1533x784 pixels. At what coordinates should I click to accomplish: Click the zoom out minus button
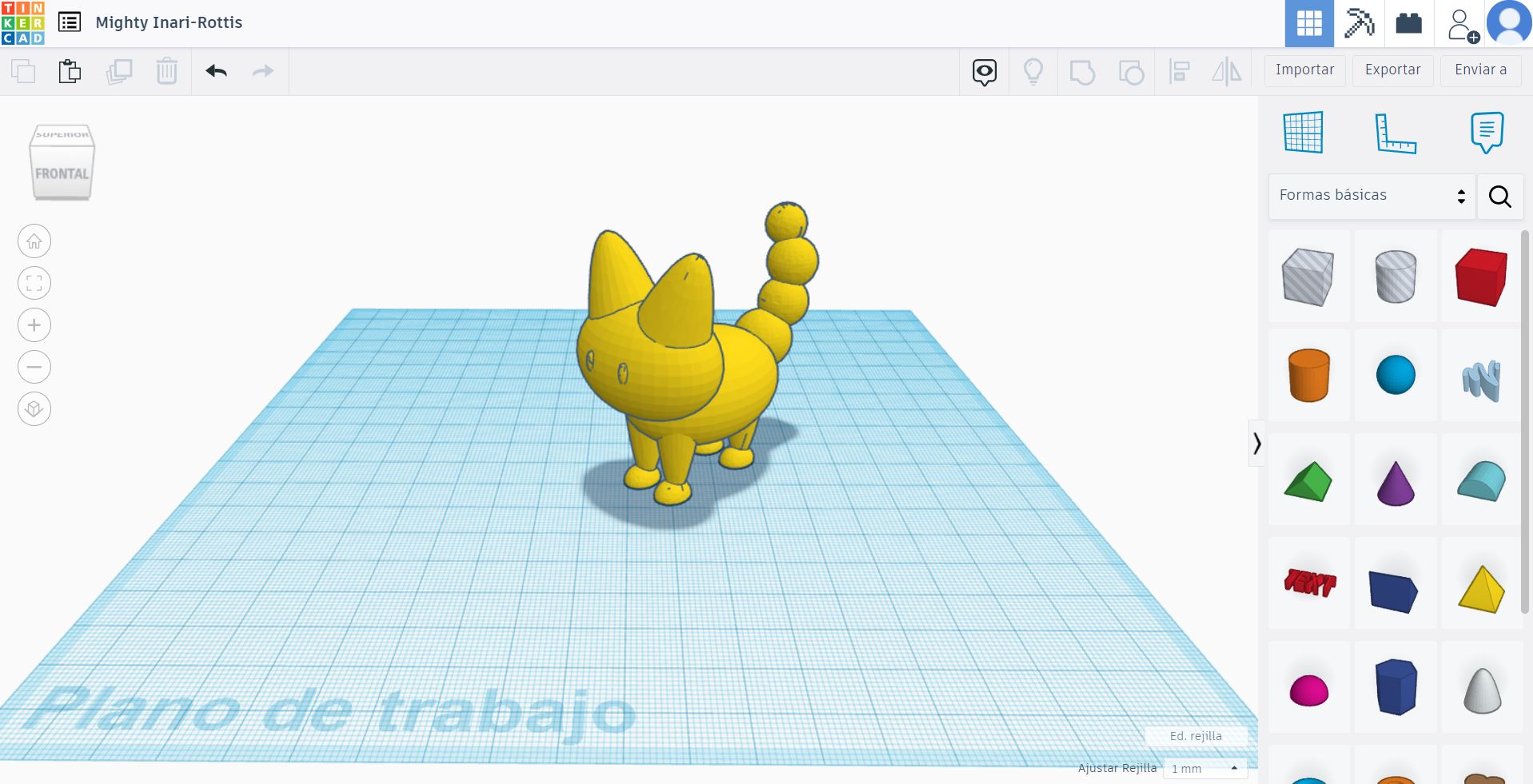[x=34, y=367]
